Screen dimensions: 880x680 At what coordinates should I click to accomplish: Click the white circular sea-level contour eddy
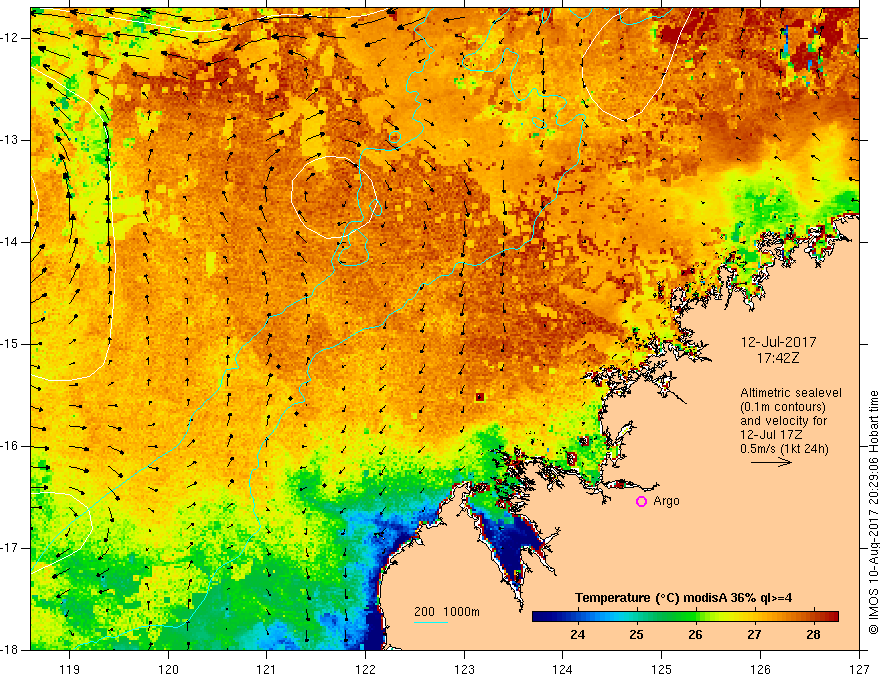pos(333,197)
